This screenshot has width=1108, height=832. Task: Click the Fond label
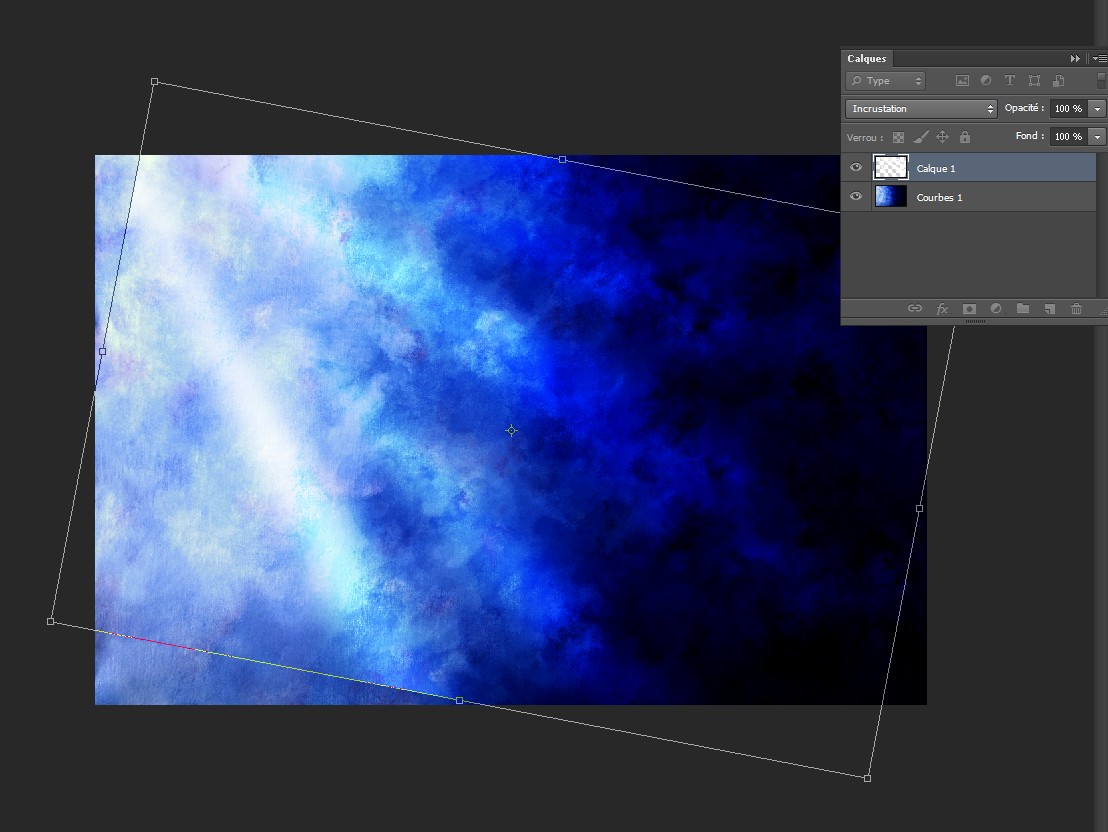1030,136
